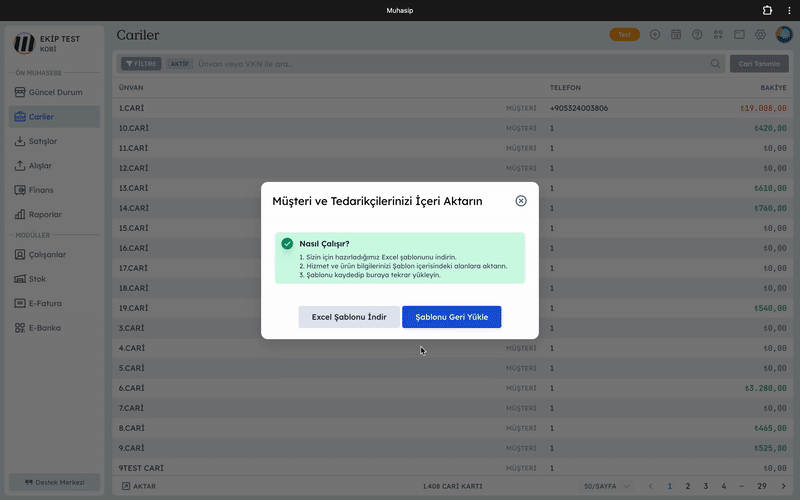Click the help question mark icon

coord(697,35)
